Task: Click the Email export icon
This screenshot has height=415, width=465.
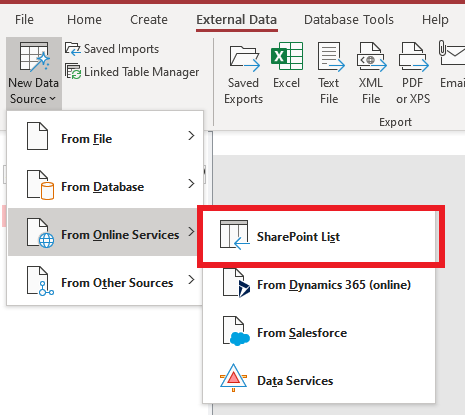Action: [x=452, y=53]
